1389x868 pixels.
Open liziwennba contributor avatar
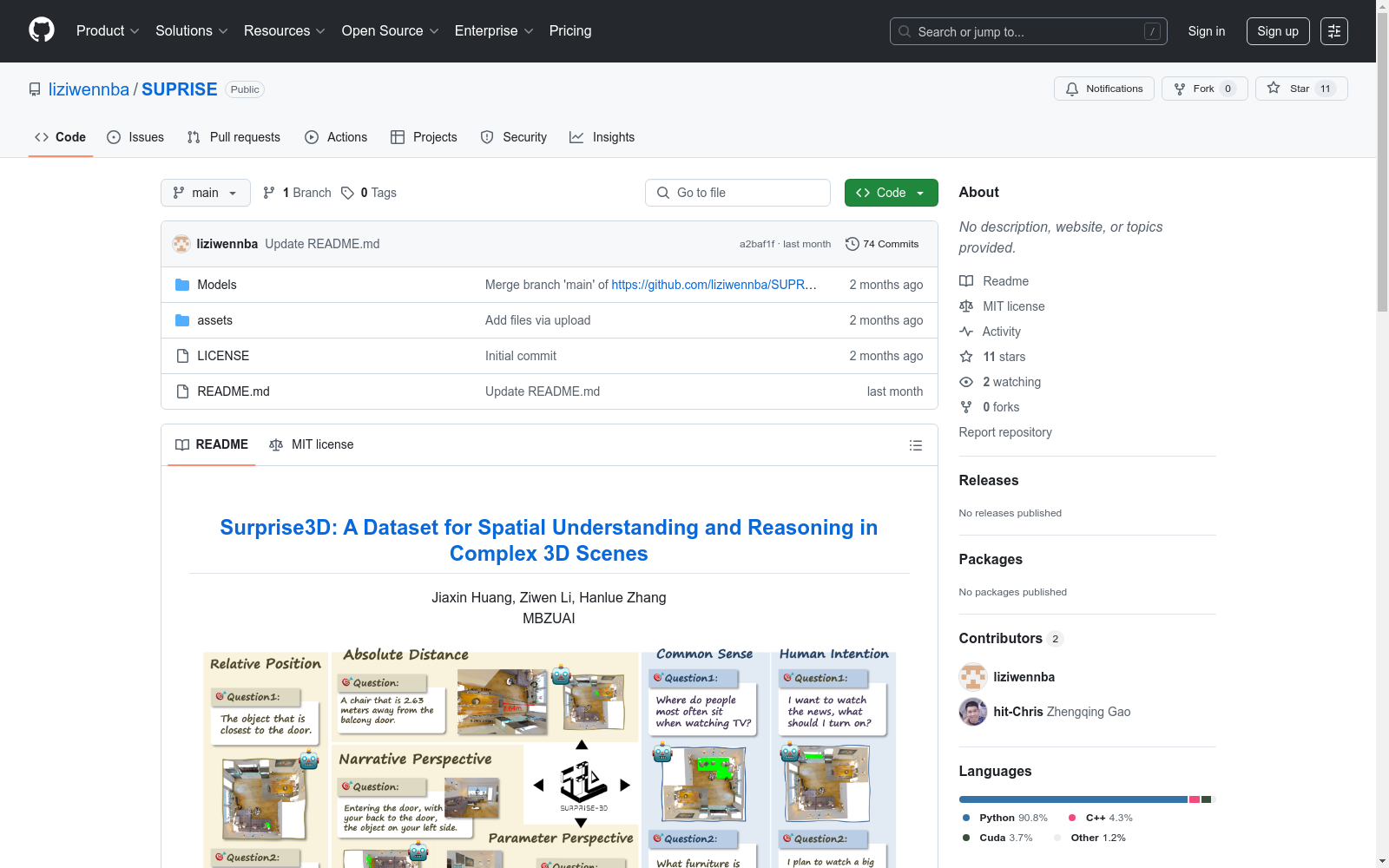(973, 677)
